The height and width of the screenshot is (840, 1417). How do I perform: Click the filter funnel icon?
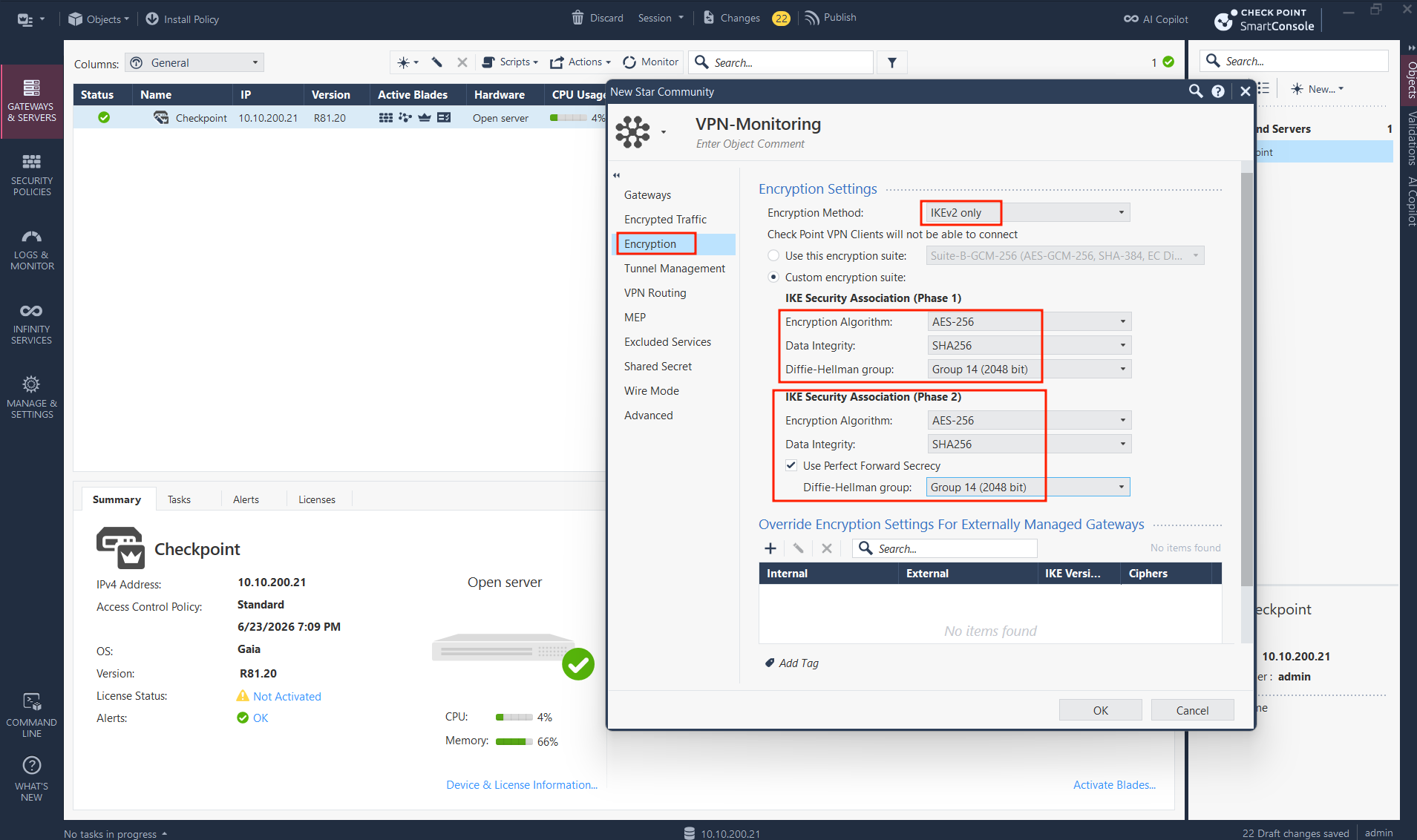click(892, 63)
